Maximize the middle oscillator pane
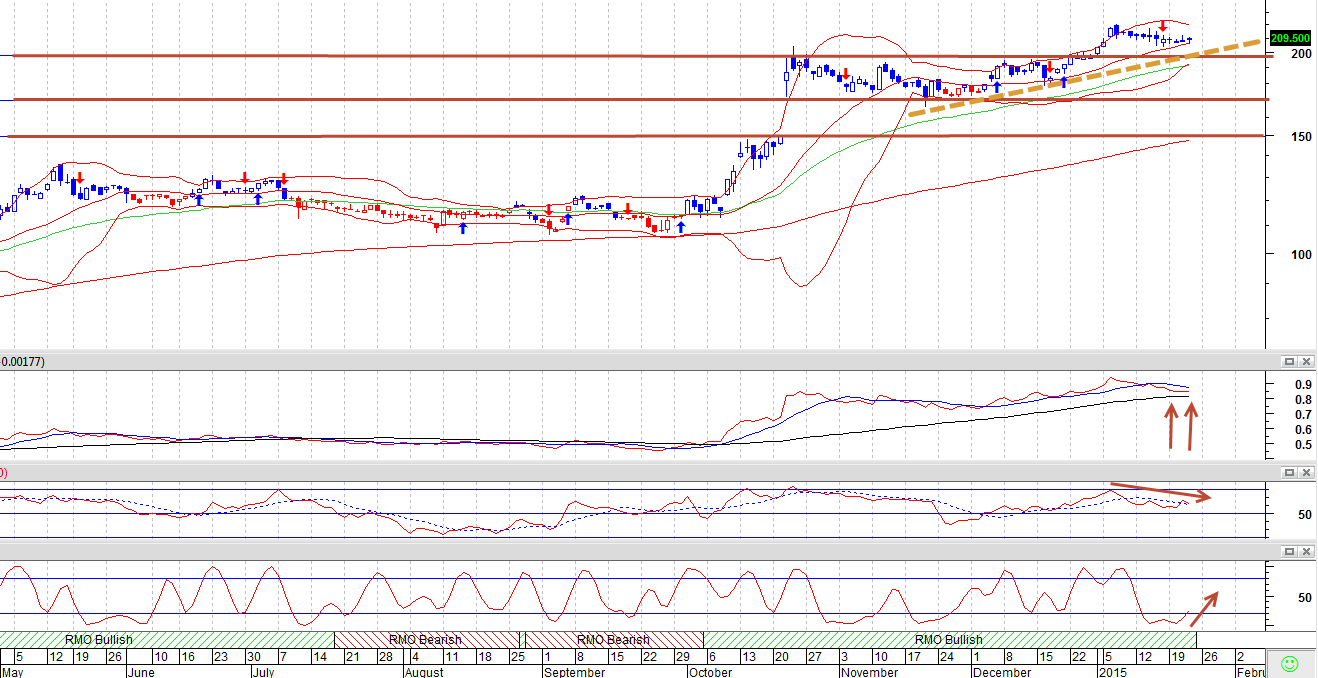1318x678 pixels. click(x=1289, y=470)
